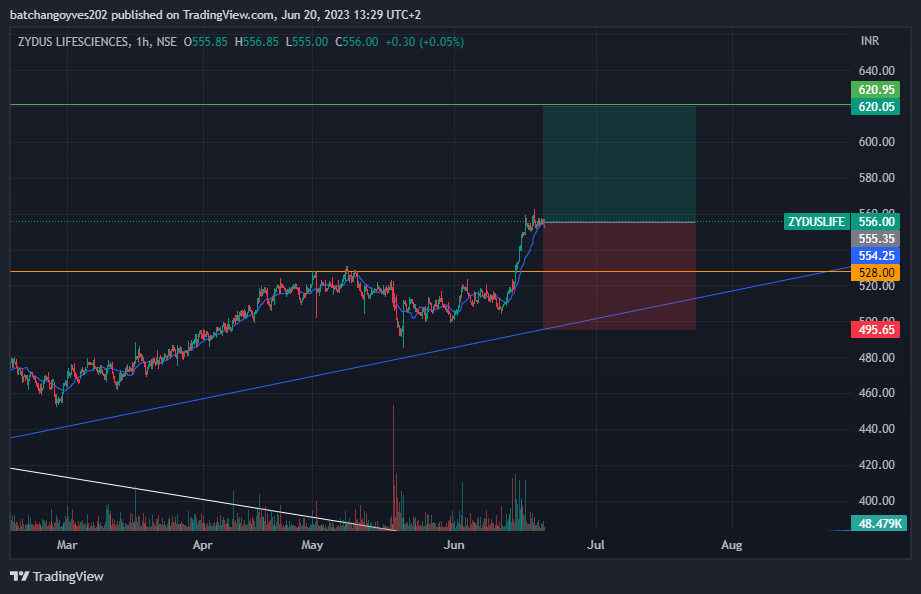
Task: Click the NSE exchange label in title
Action: point(166,42)
